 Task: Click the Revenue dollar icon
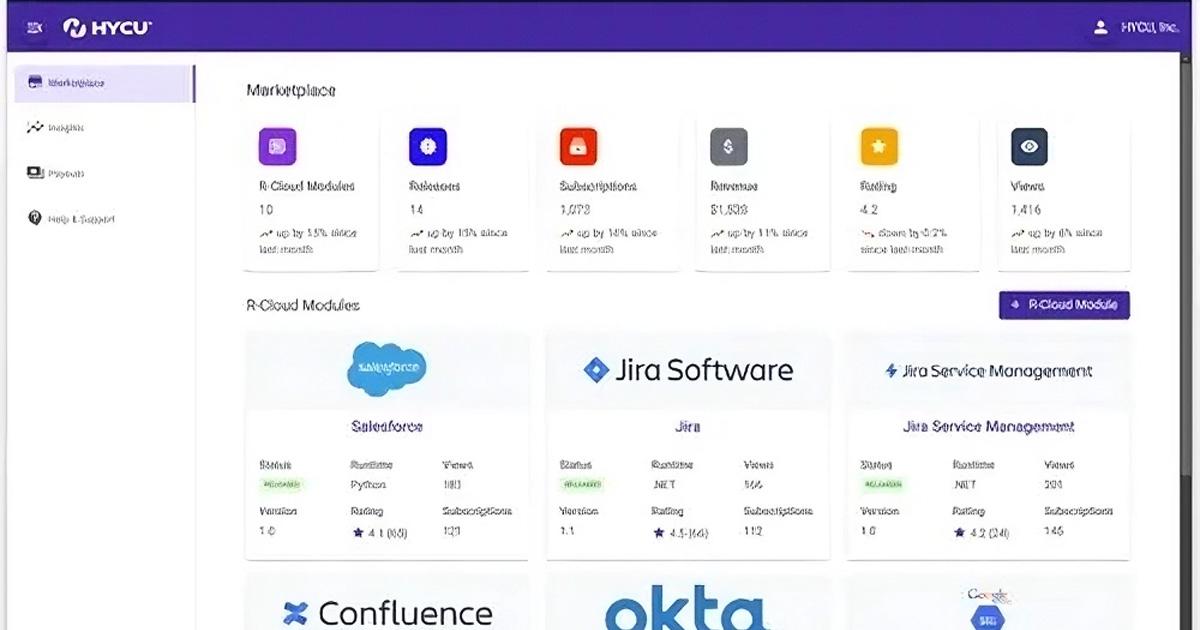tap(728, 146)
